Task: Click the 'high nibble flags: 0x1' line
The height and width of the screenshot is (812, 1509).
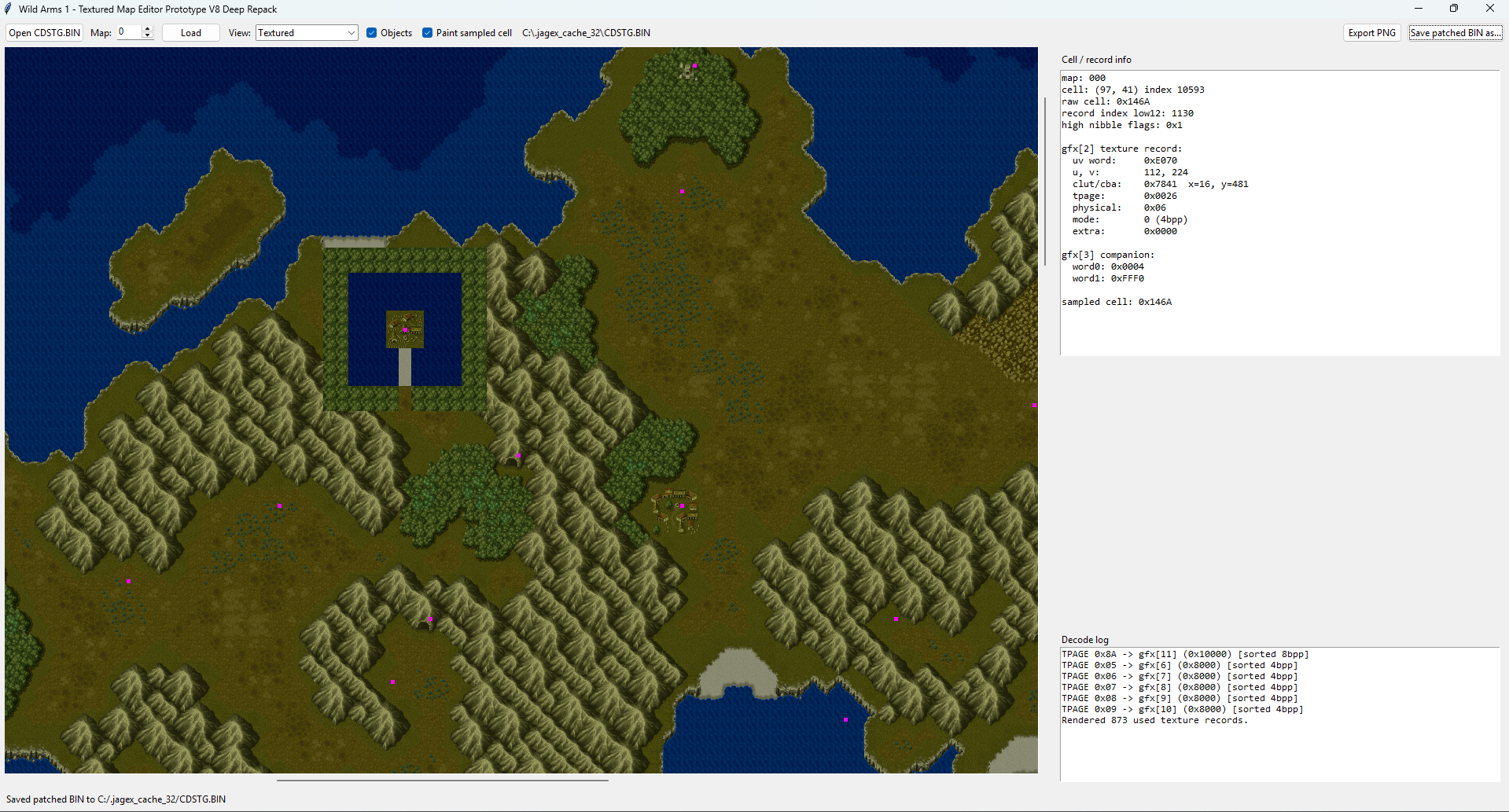Action: pyautogui.click(x=1122, y=125)
